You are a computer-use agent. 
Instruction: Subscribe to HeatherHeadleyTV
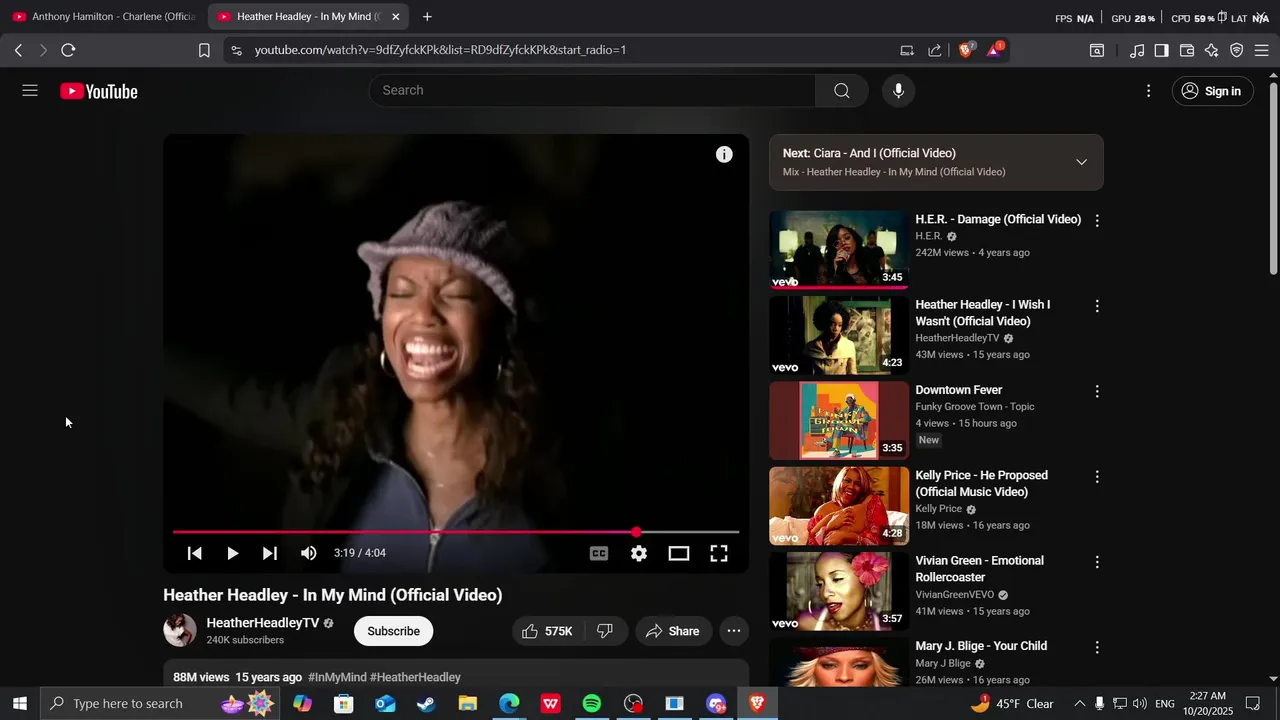pyautogui.click(x=393, y=631)
